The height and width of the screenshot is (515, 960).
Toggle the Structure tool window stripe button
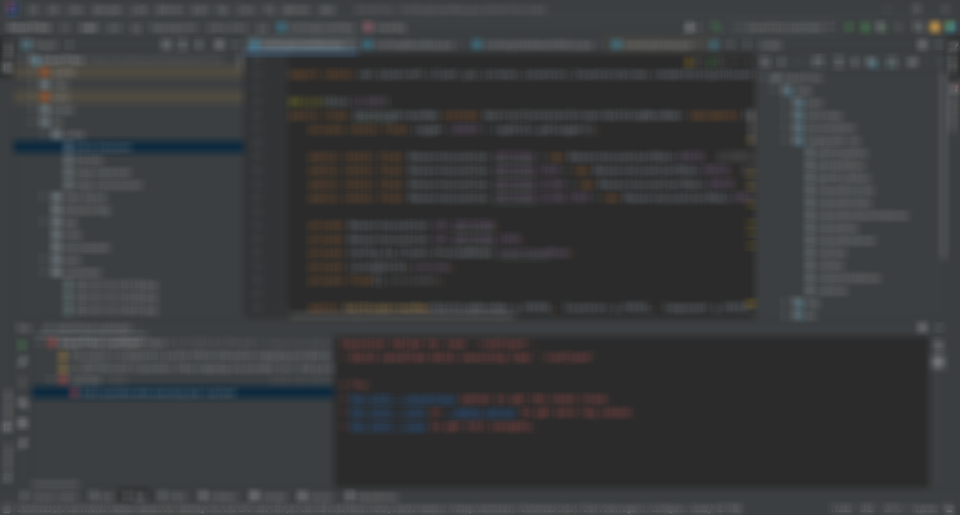[7, 407]
